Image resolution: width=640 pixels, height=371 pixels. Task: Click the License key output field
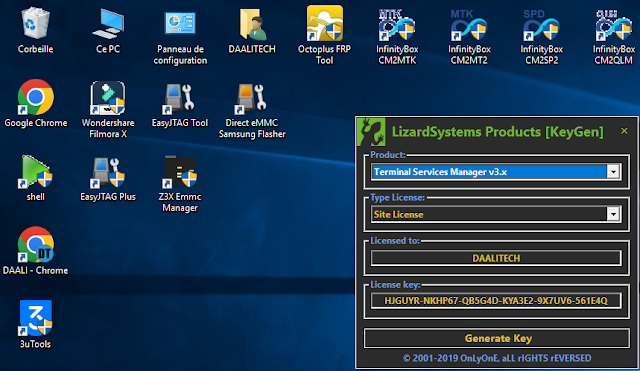coord(496,301)
